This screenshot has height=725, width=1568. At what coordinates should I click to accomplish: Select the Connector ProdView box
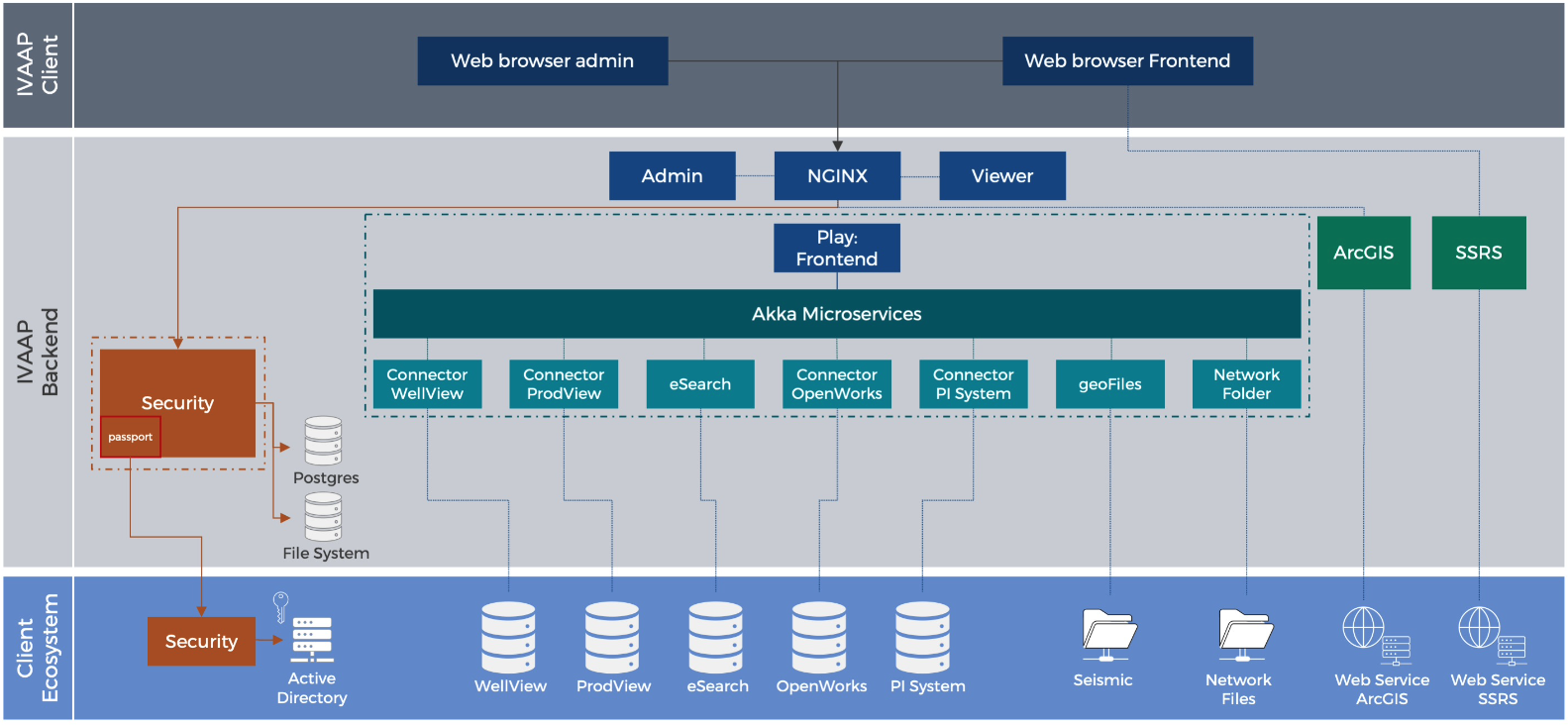(564, 384)
